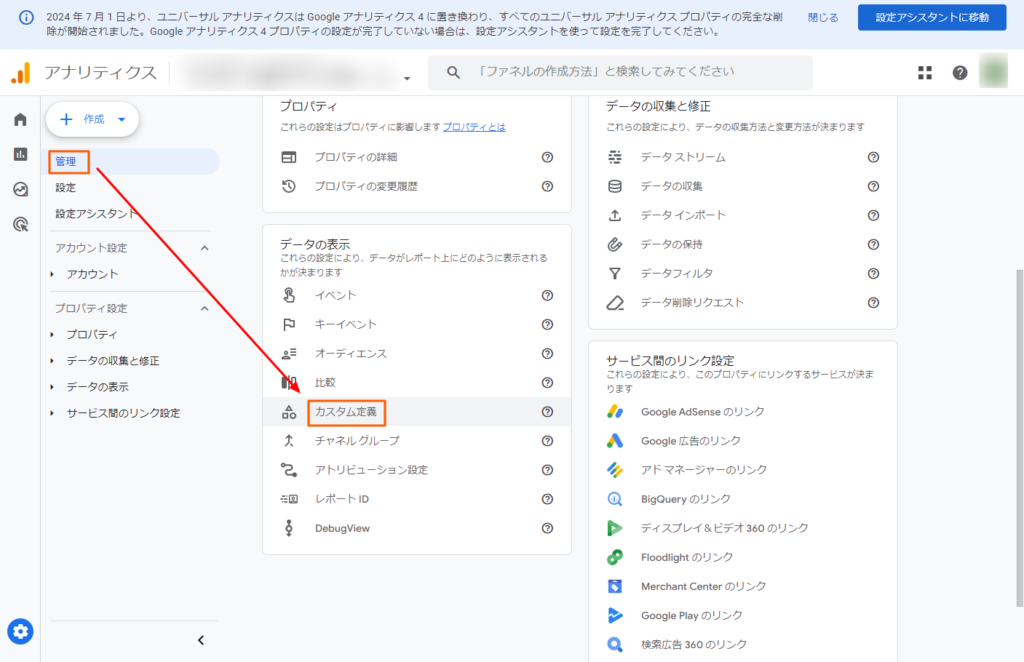Viewport: 1024px width, 662px height.
Task: Click help icon next to 比較
Action: 547,383
